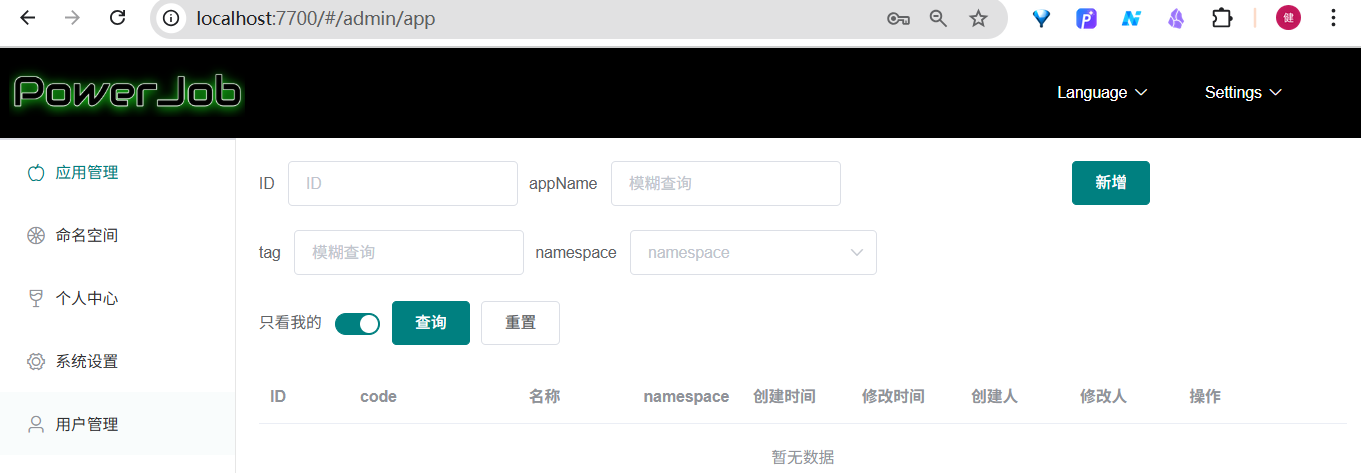This screenshot has width=1361, height=473.
Task: Click the gear icon beside 系统设置
Action: click(36, 361)
